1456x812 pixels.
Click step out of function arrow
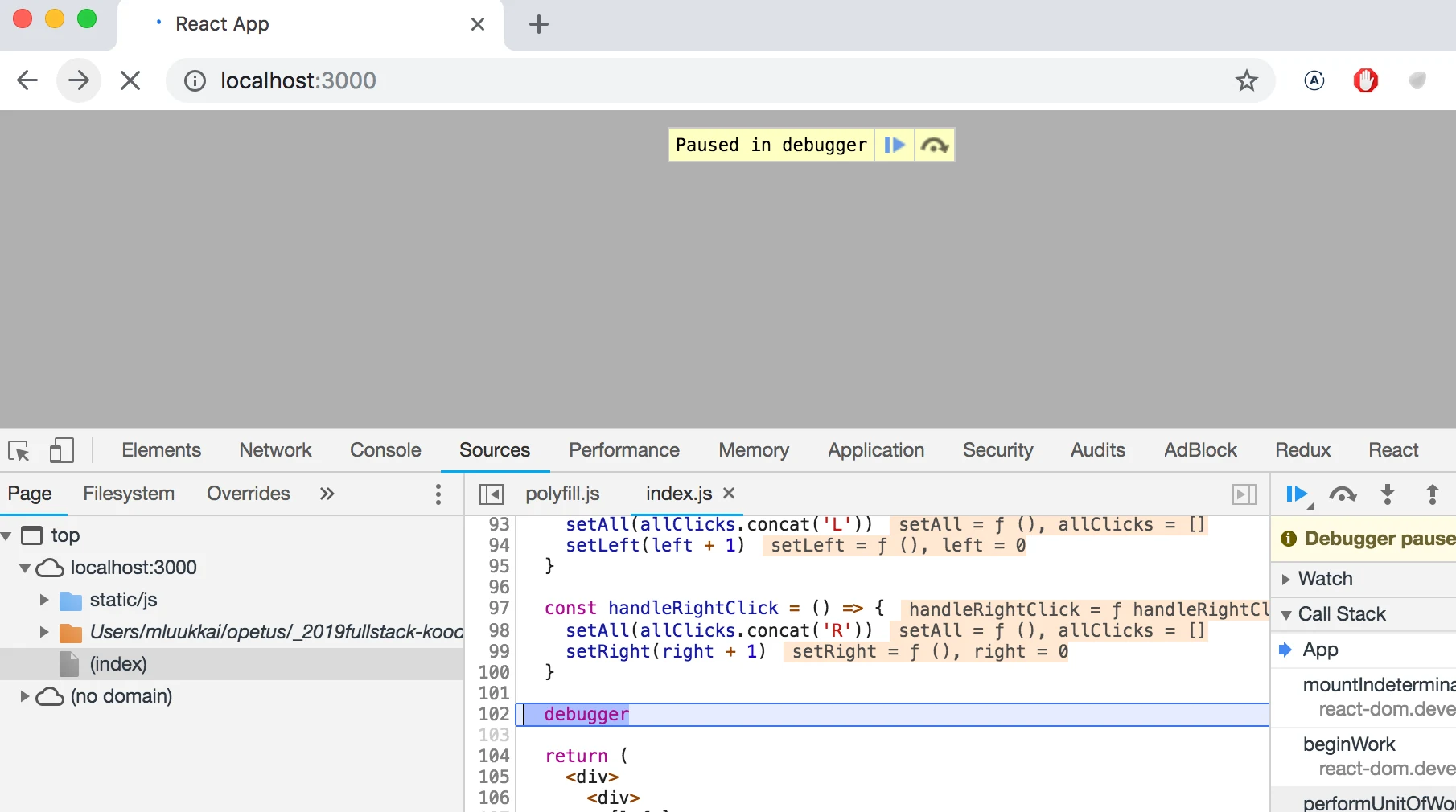[1433, 494]
